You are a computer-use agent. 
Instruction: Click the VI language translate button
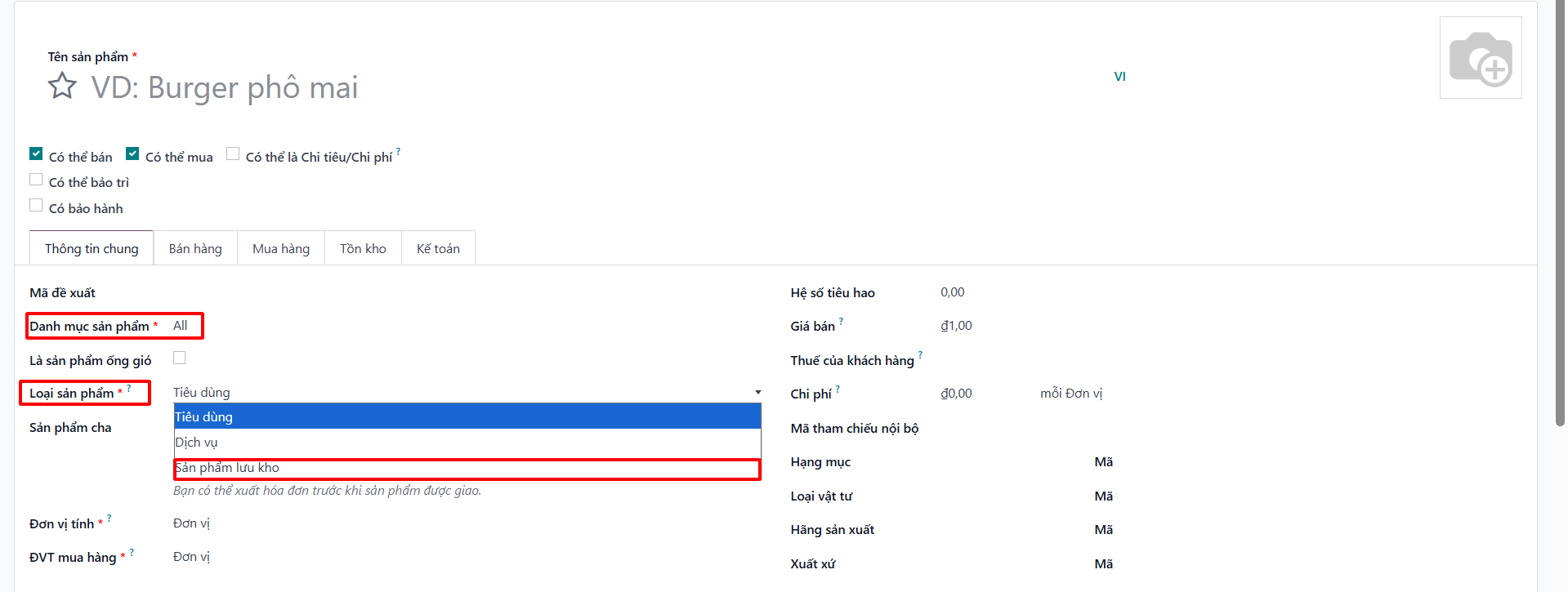pos(1119,76)
